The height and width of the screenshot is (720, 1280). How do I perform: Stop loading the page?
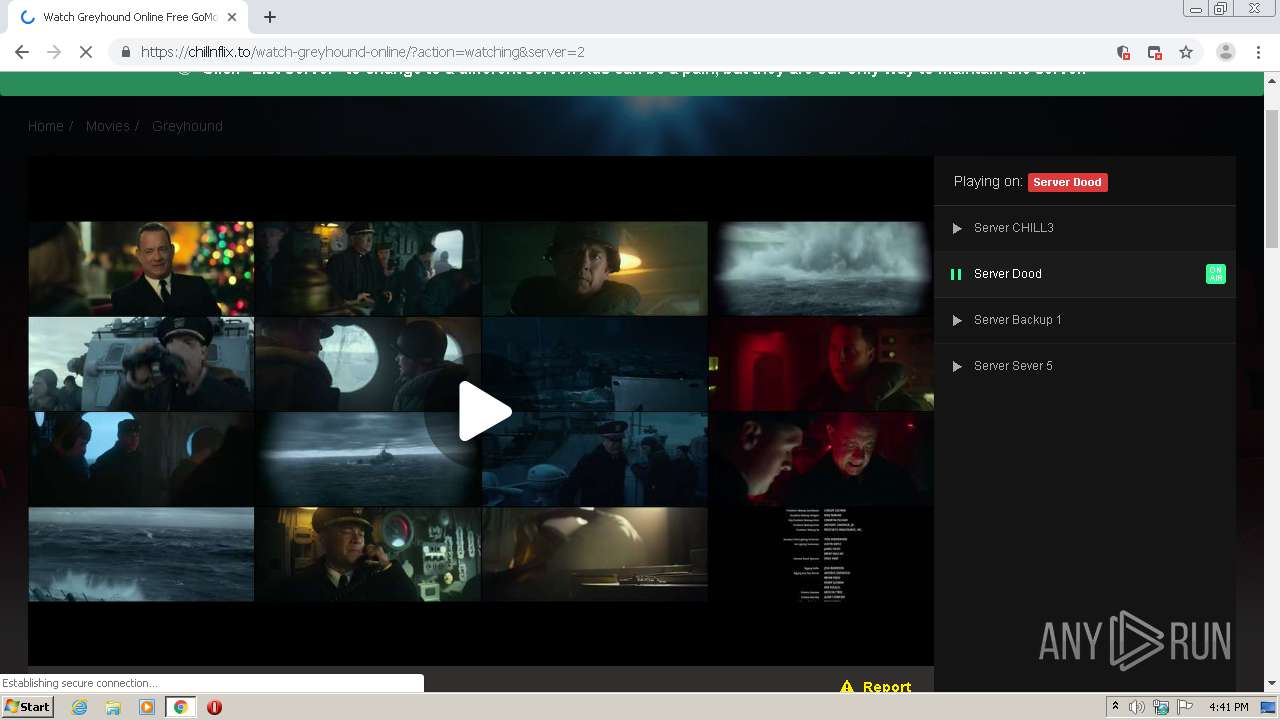86,52
